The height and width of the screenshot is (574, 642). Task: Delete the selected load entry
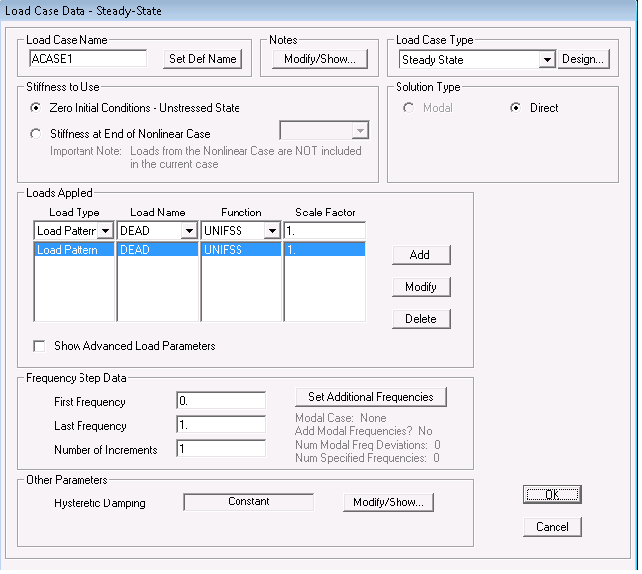point(420,319)
